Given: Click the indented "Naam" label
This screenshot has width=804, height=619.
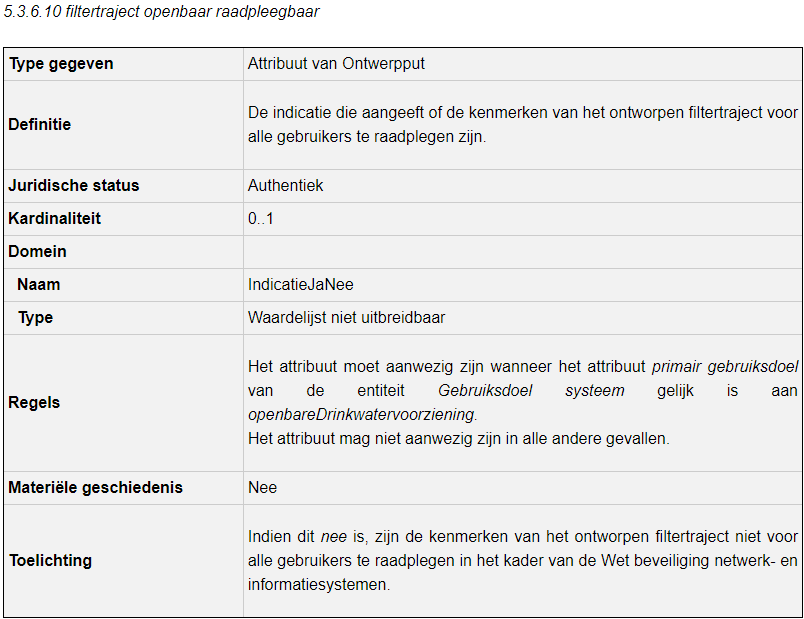Looking at the screenshot, I should click(x=38, y=285).
